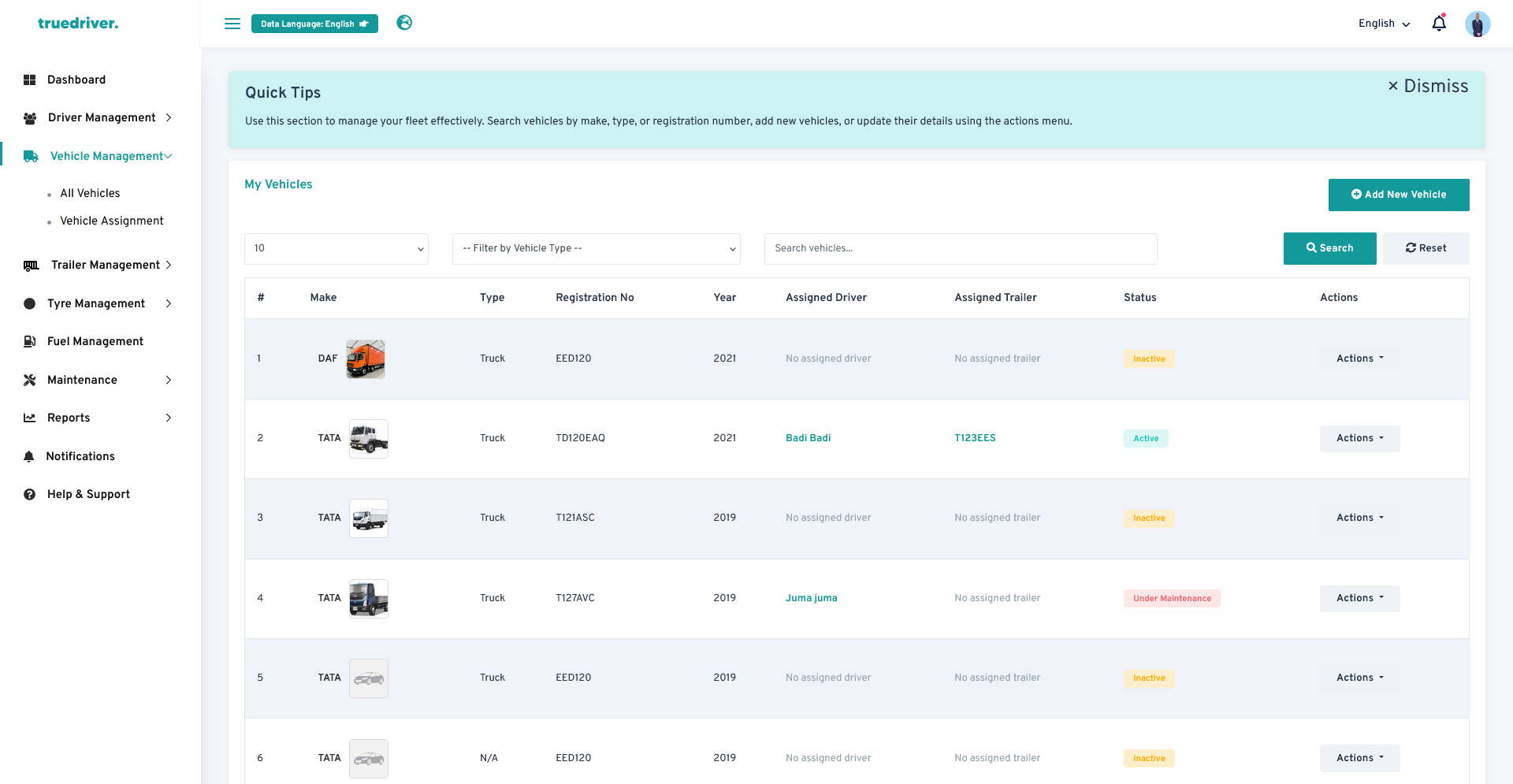Open the user profile avatar
Image resolution: width=1513 pixels, height=784 pixels.
click(1477, 24)
